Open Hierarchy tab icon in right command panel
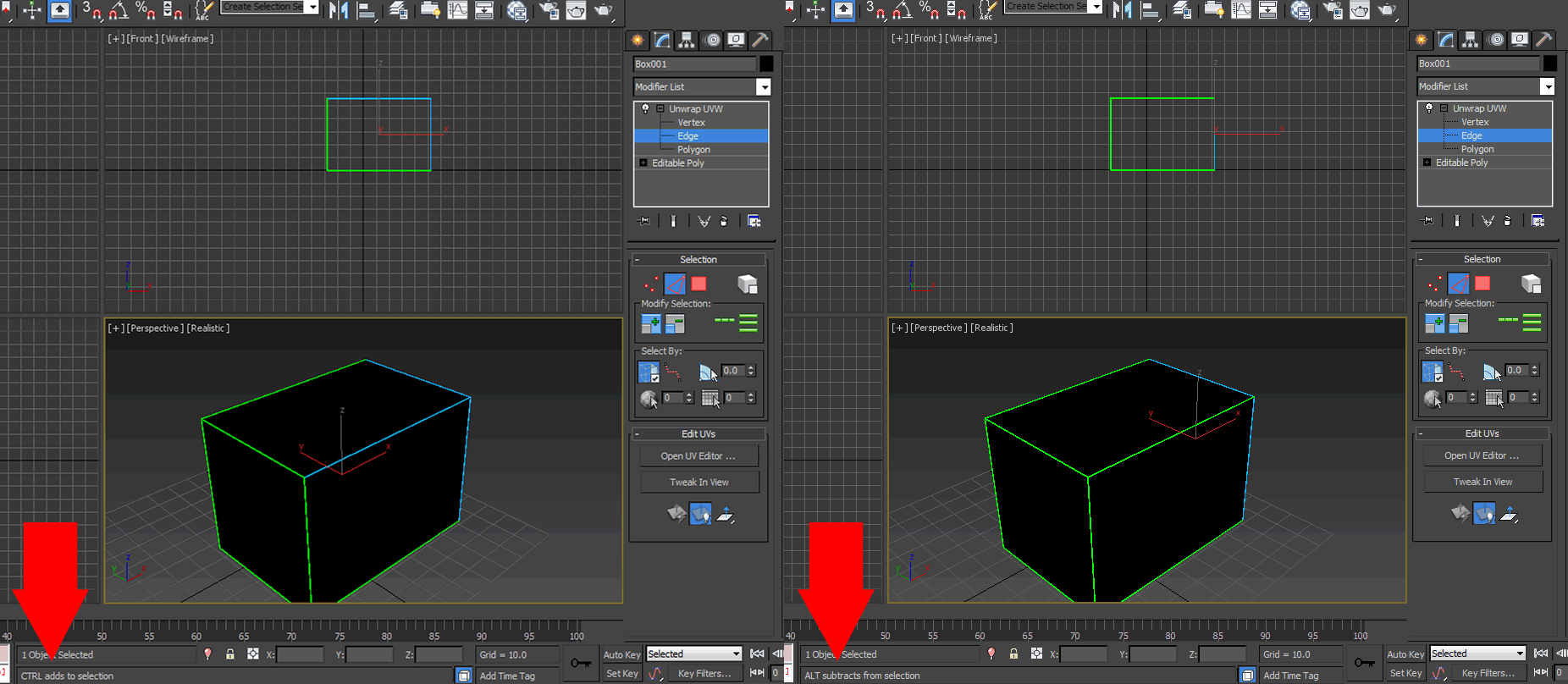This screenshot has height=684, width=1568. (x=1471, y=40)
